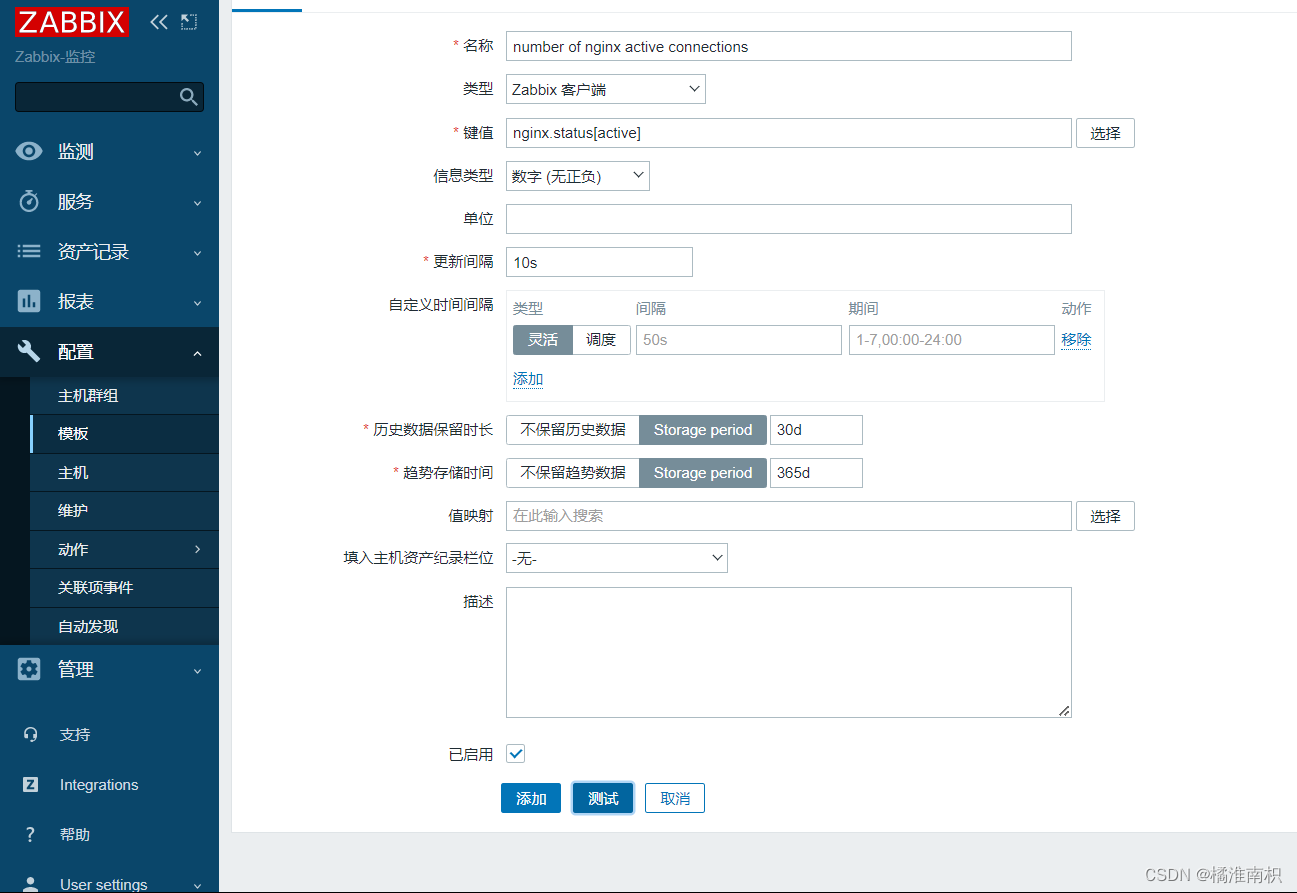Click the 添加 interval link
The width and height of the screenshot is (1297, 893).
click(x=528, y=379)
